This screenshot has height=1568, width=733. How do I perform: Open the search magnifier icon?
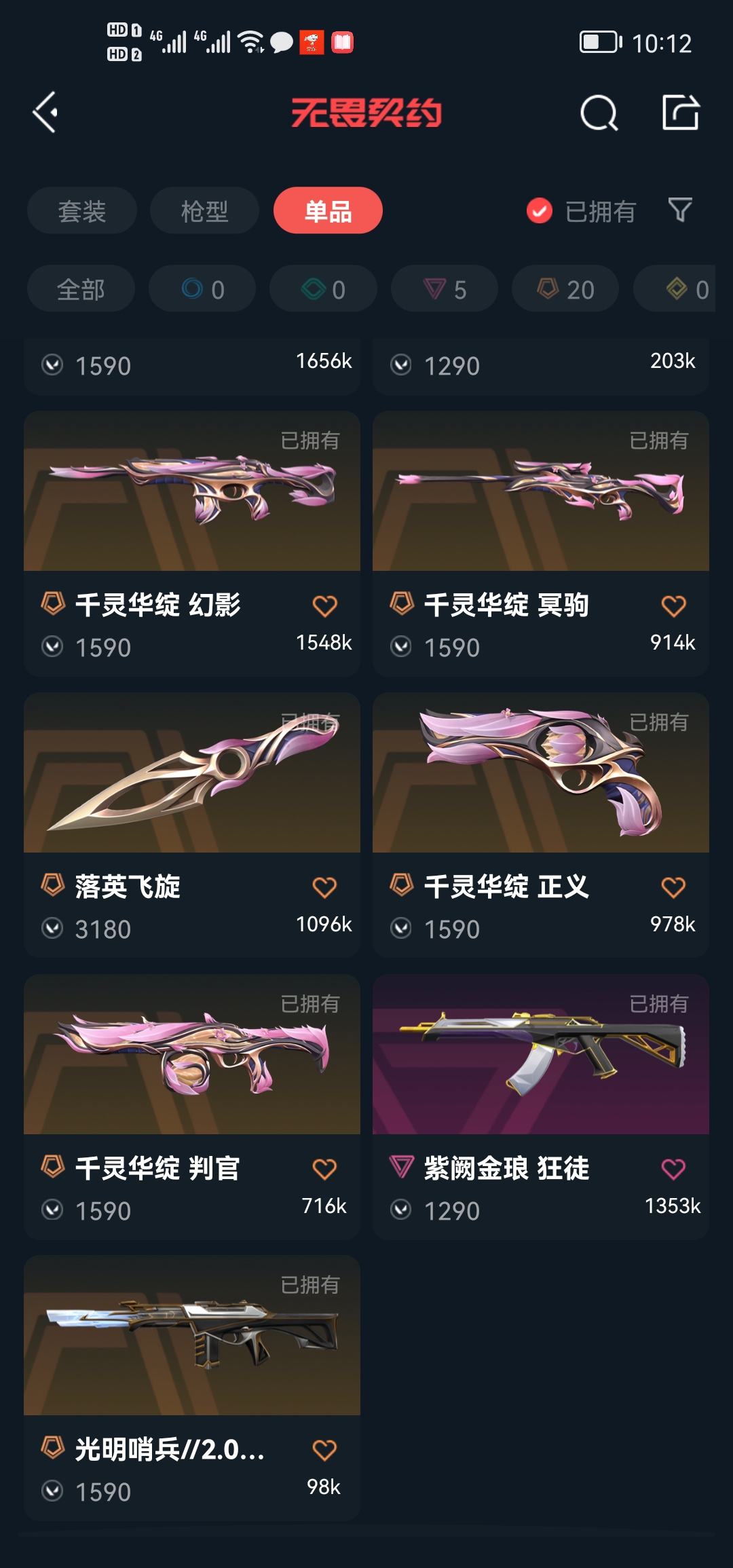599,113
